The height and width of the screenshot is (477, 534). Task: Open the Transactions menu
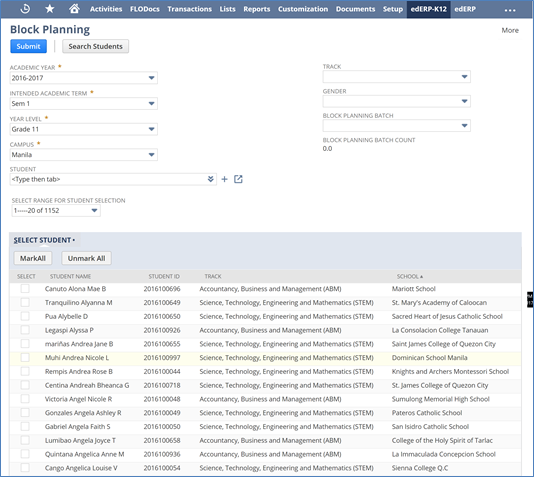[189, 9]
